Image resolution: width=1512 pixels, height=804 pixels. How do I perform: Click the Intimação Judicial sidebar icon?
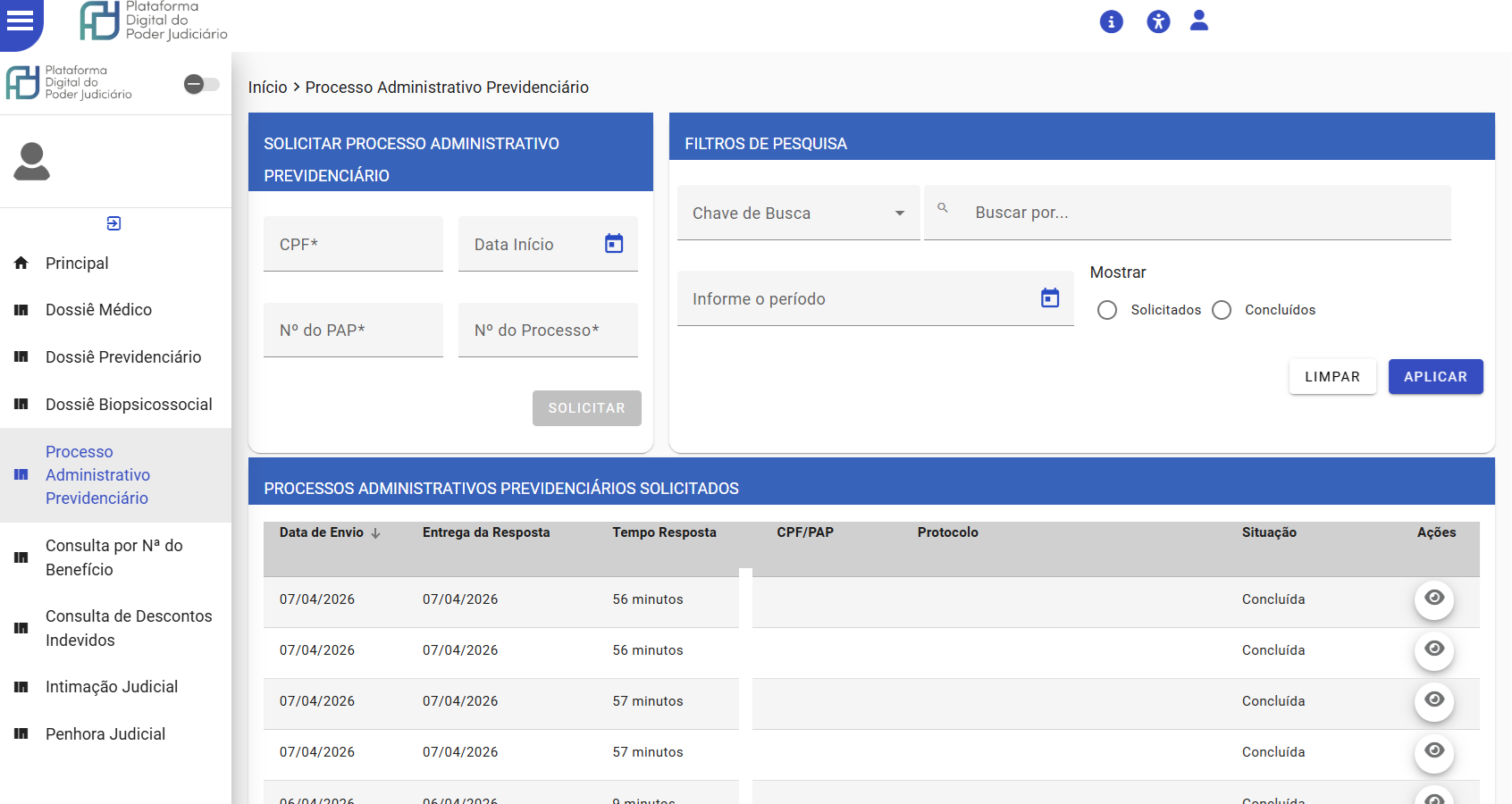point(21,687)
